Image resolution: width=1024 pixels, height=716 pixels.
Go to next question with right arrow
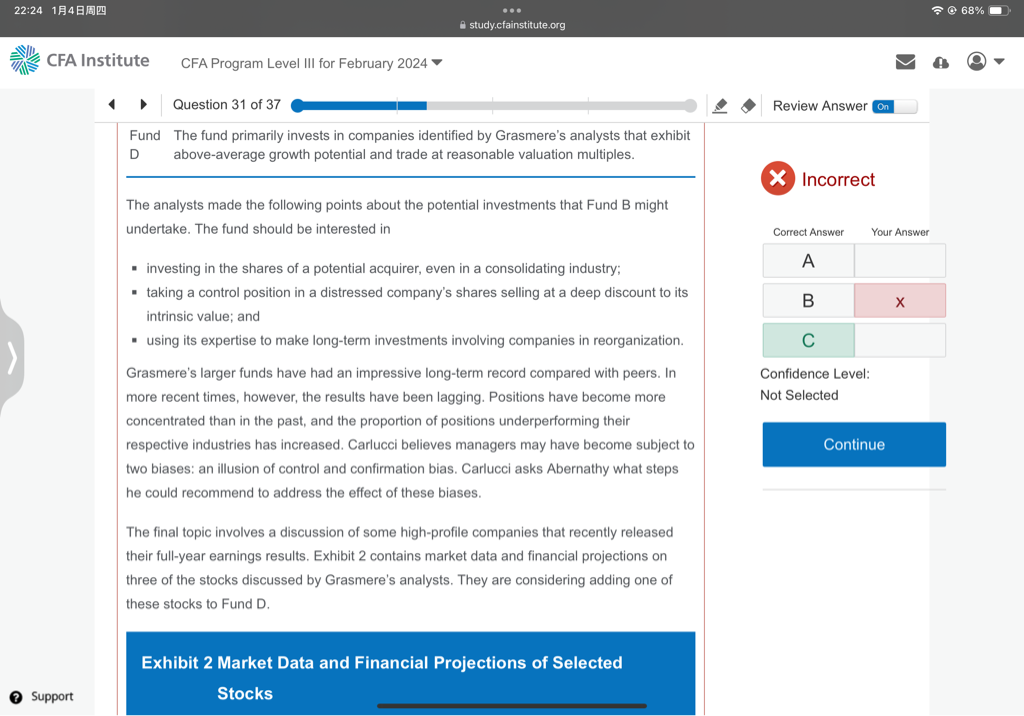coord(143,105)
